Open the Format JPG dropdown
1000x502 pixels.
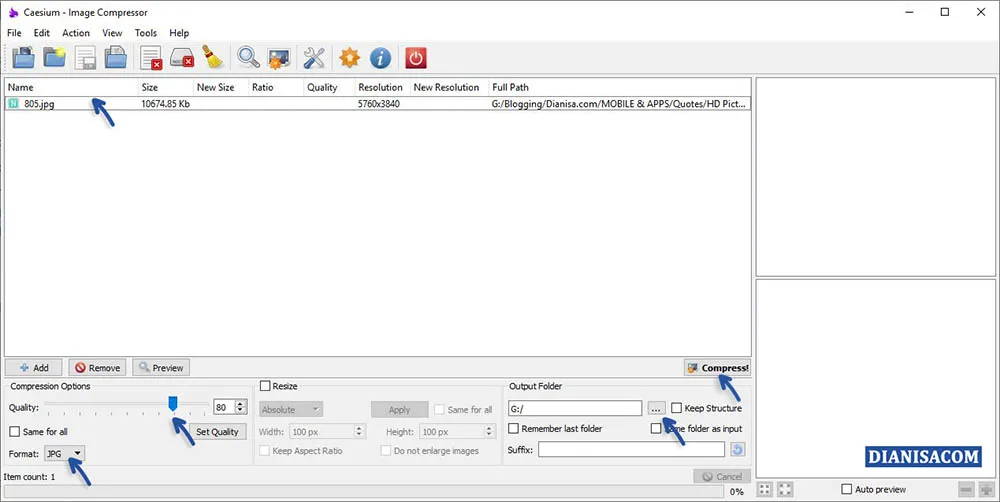tap(65, 453)
